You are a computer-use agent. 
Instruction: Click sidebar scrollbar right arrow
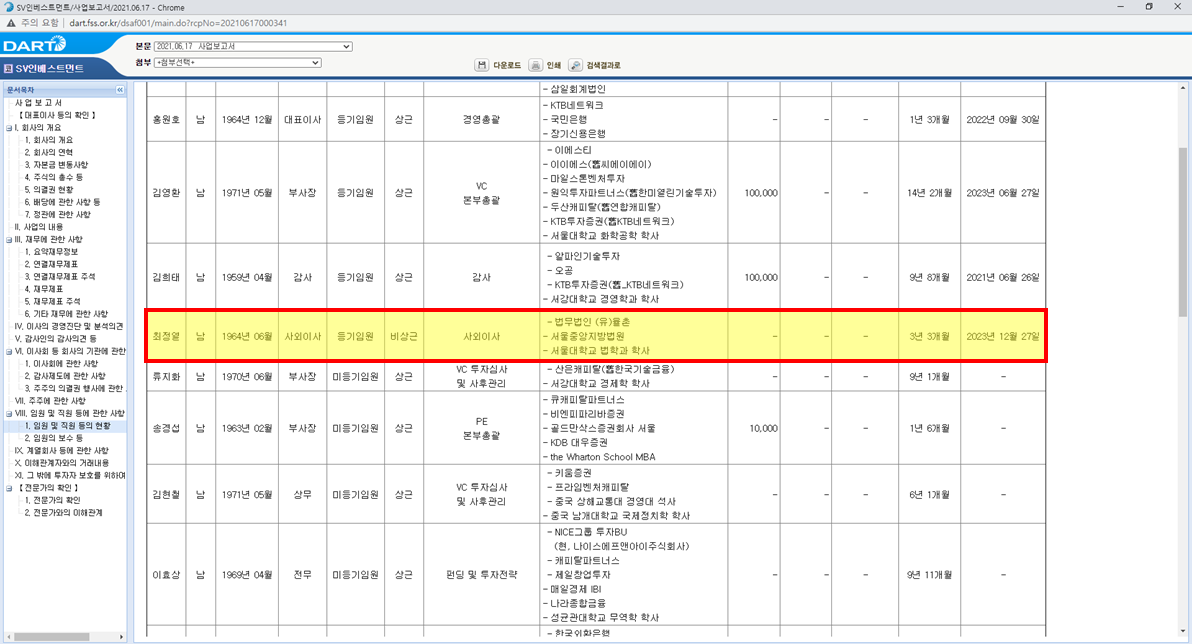(x=121, y=636)
